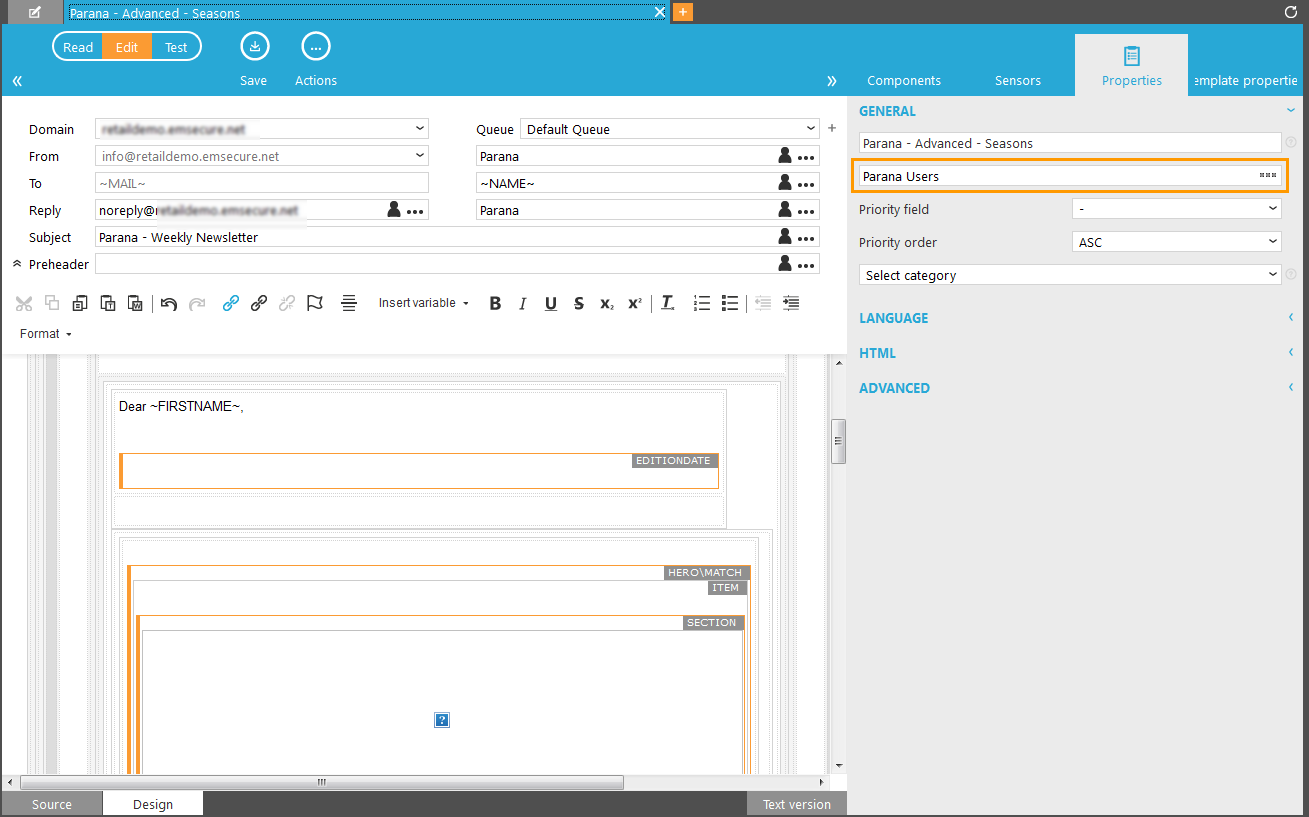The height and width of the screenshot is (817, 1309).
Task: Click the horizontal scrollbar of the editor
Action: pos(321,782)
